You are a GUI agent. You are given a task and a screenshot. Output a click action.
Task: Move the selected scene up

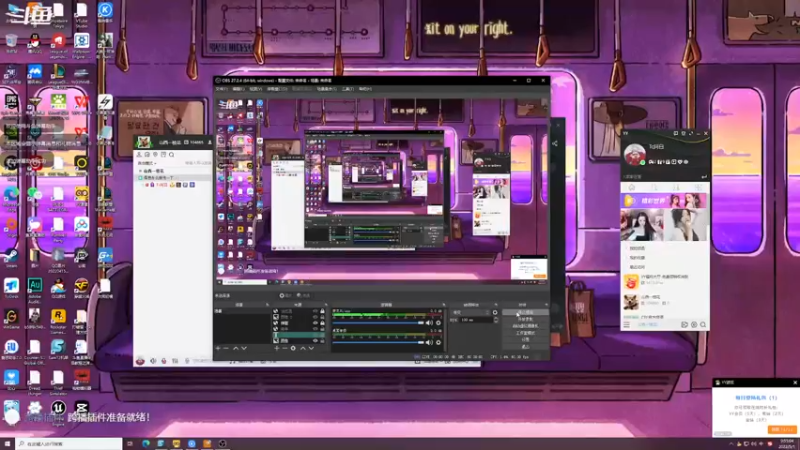point(236,348)
